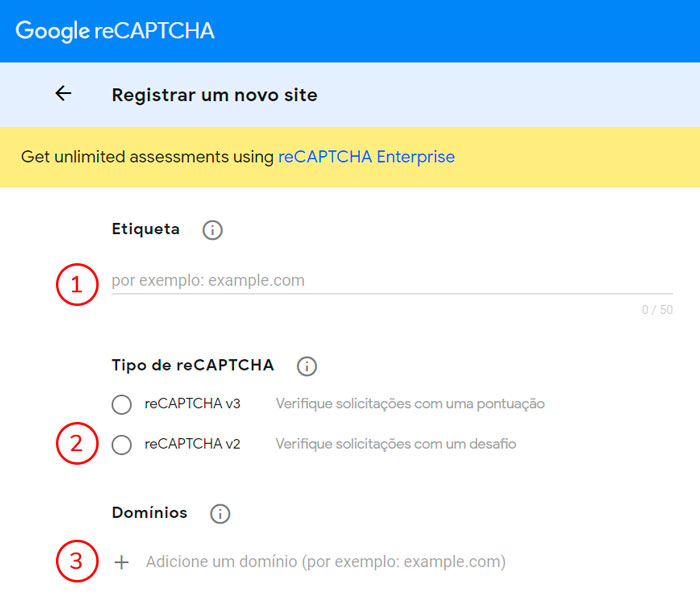Click the 'Get unlimited assessments using' banner text
This screenshot has height=603, width=700.
147,157
